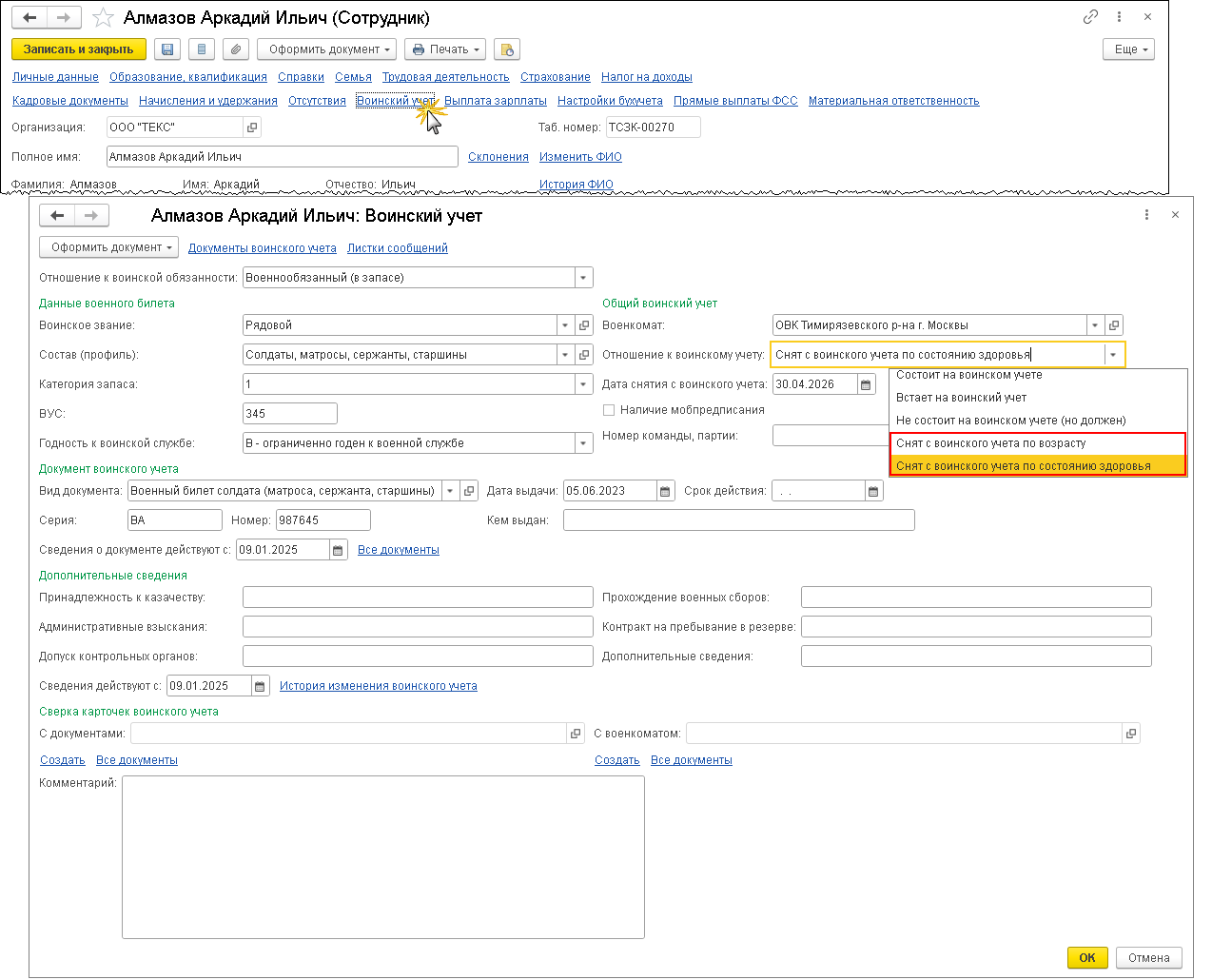Open Вид документа record icon
Screen dimensions: 1212x980
[x=469, y=491]
